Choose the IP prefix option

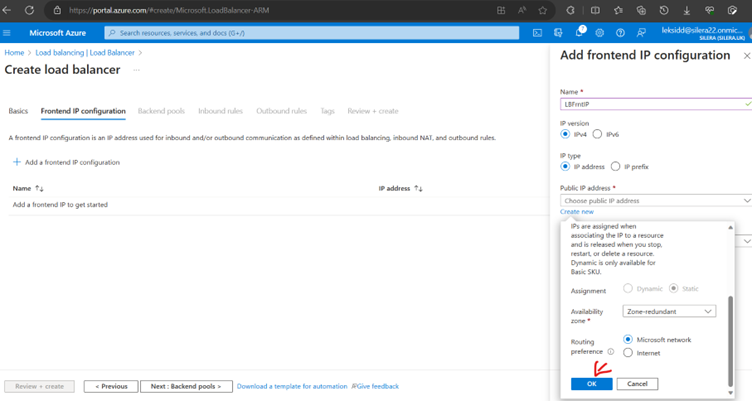click(x=615, y=167)
